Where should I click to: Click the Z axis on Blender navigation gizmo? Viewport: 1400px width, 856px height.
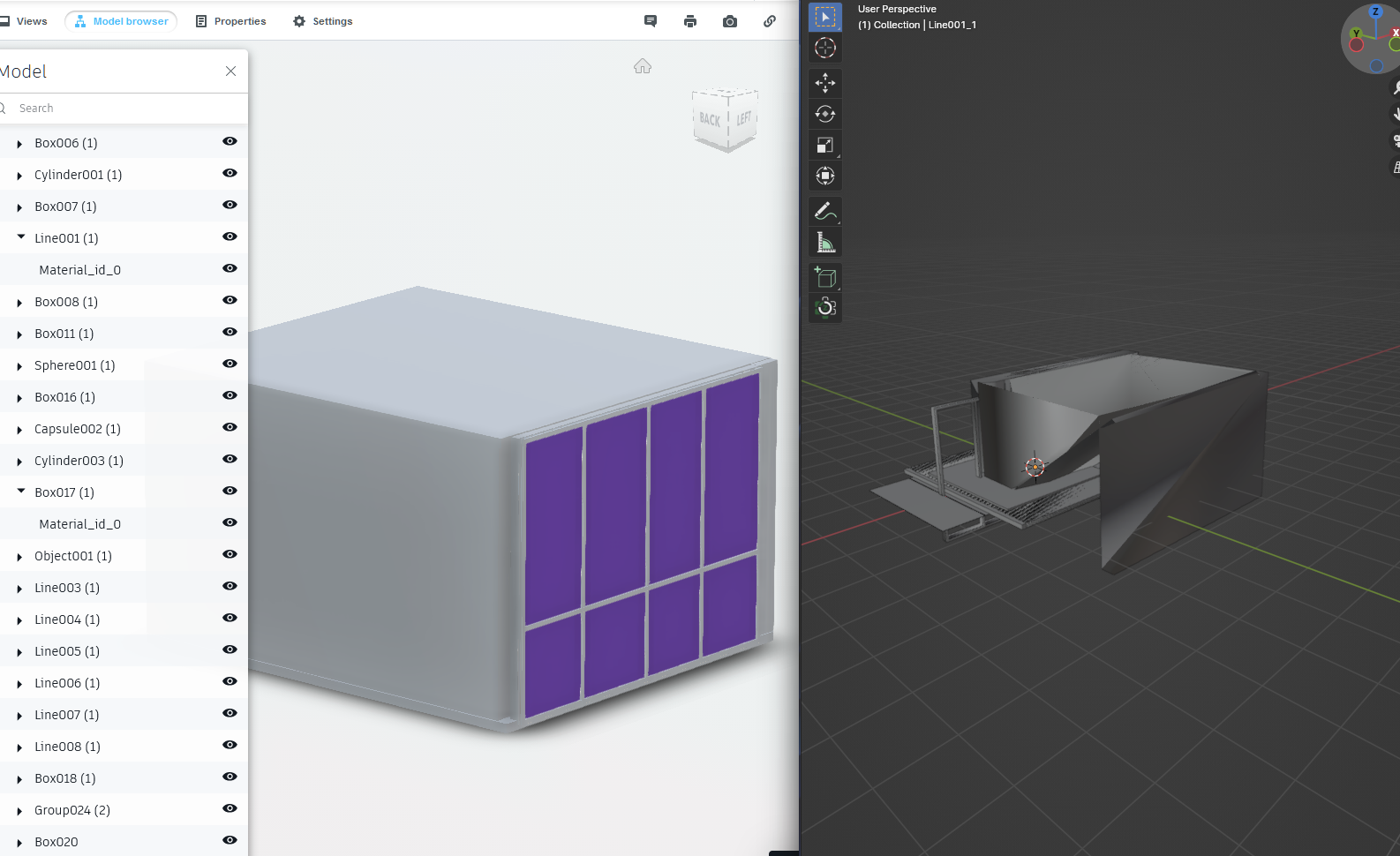pos(1375,11)
